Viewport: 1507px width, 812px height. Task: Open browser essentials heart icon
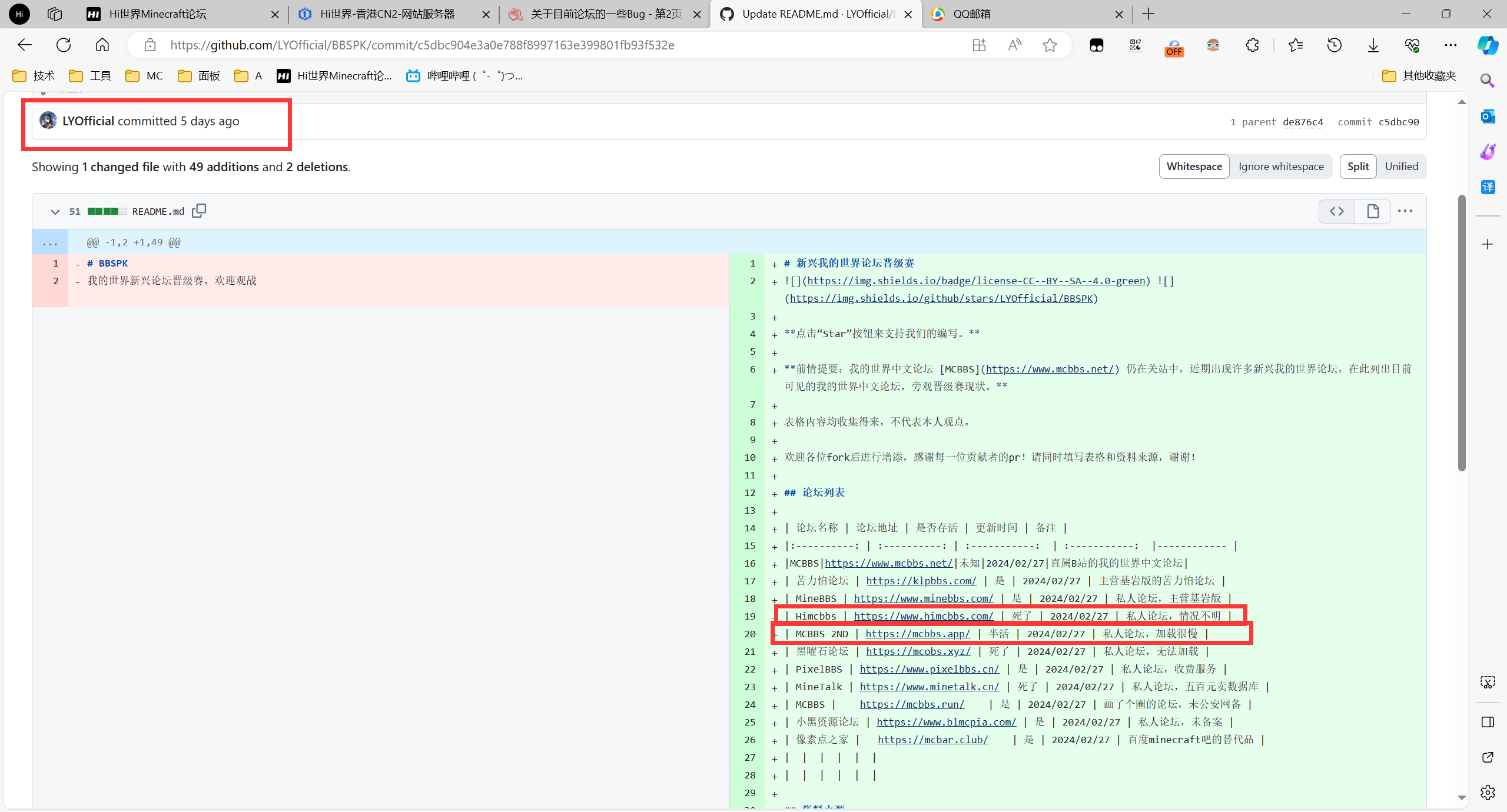click(x=1412, y=45)
